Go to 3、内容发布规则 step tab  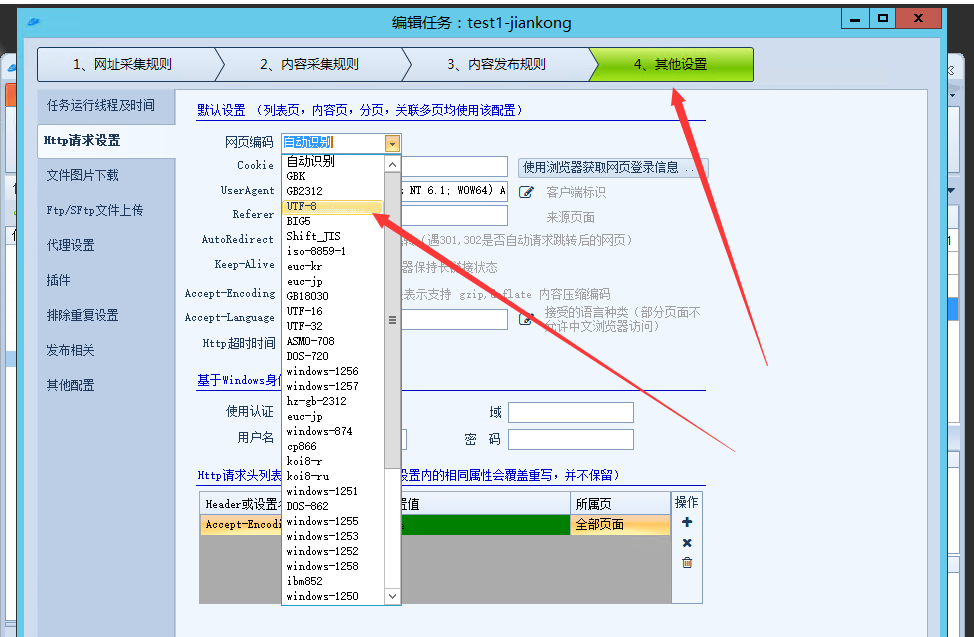coord(497,65)
